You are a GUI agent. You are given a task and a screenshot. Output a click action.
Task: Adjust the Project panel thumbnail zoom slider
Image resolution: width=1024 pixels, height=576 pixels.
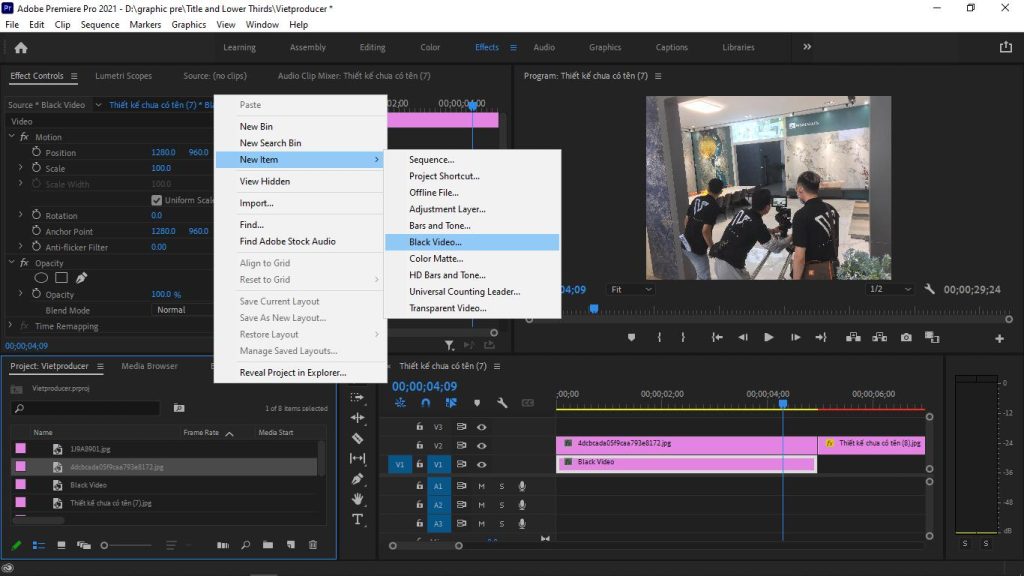[105, 545]
